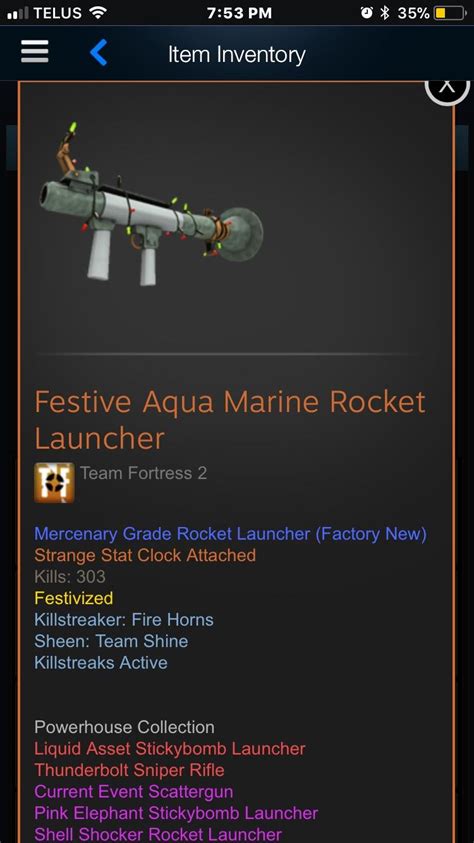474x843 pixels.
Task: Tap the 7:53 PM status bar clock
Action: tap(240, 13)
